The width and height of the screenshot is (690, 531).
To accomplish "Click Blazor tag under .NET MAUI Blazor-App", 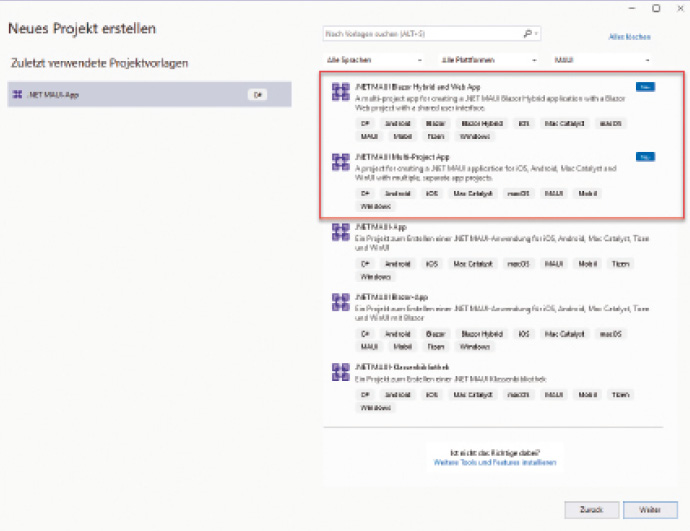I will 436,334.
